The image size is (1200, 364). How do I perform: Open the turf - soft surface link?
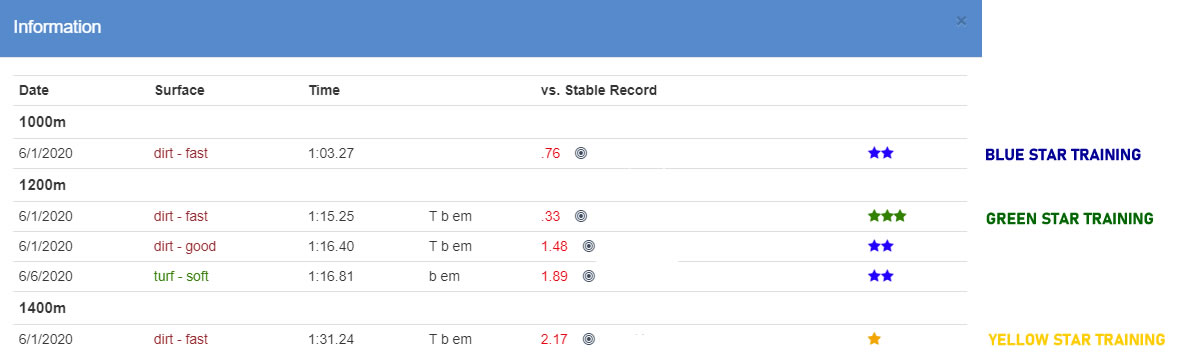tap(181, 276)
